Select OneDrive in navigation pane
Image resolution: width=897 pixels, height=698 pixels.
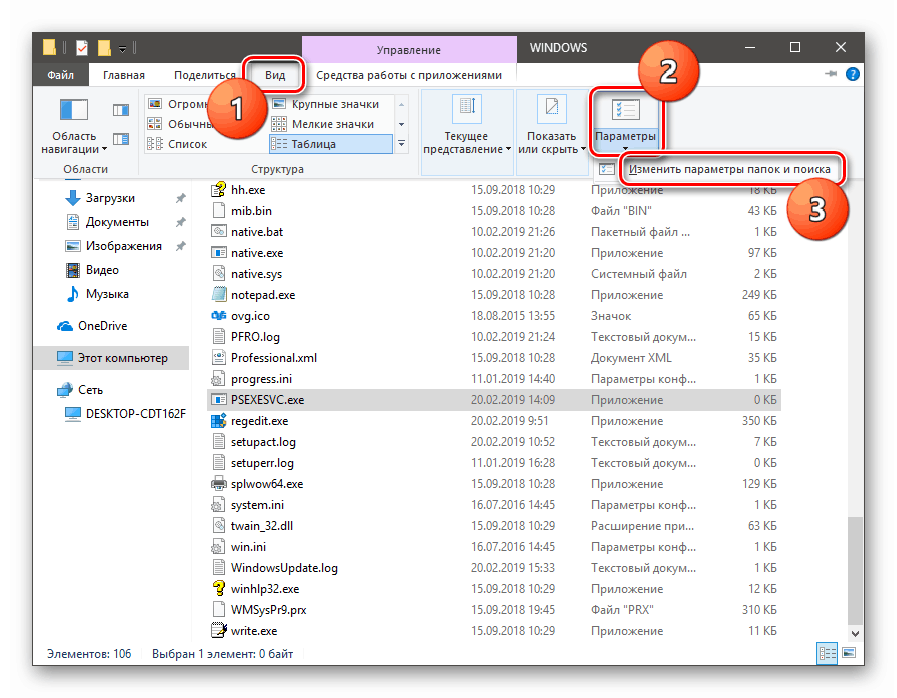click(102, 326)
